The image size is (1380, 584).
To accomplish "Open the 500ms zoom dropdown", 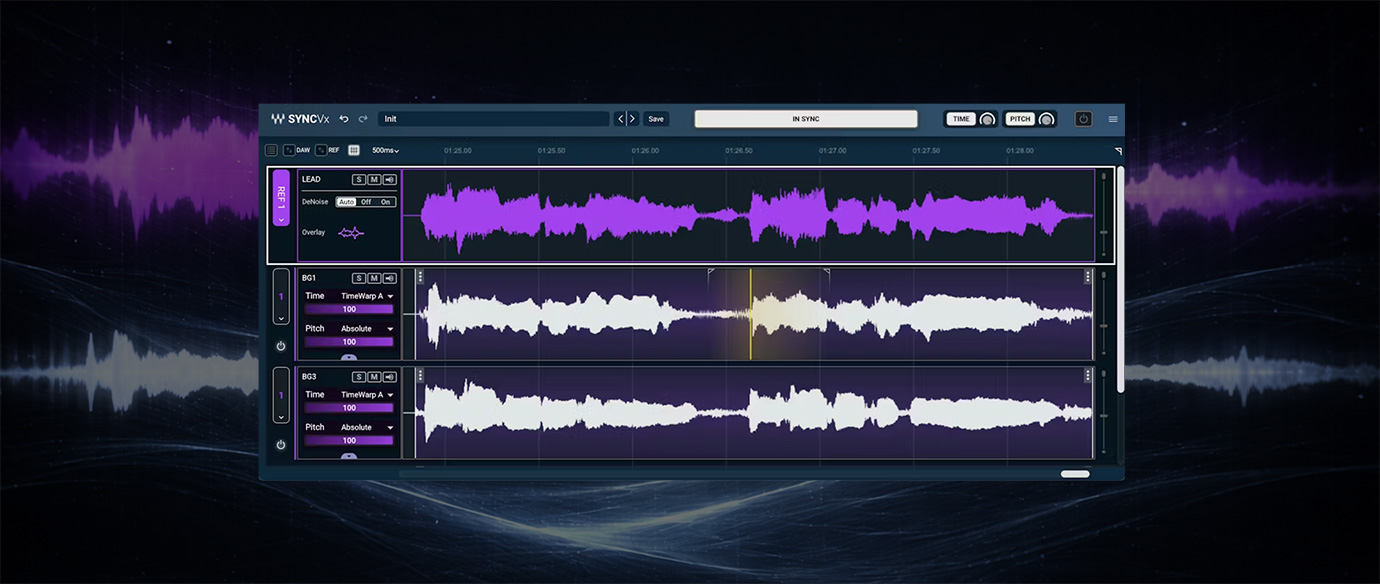I will (x=385, y=150).
